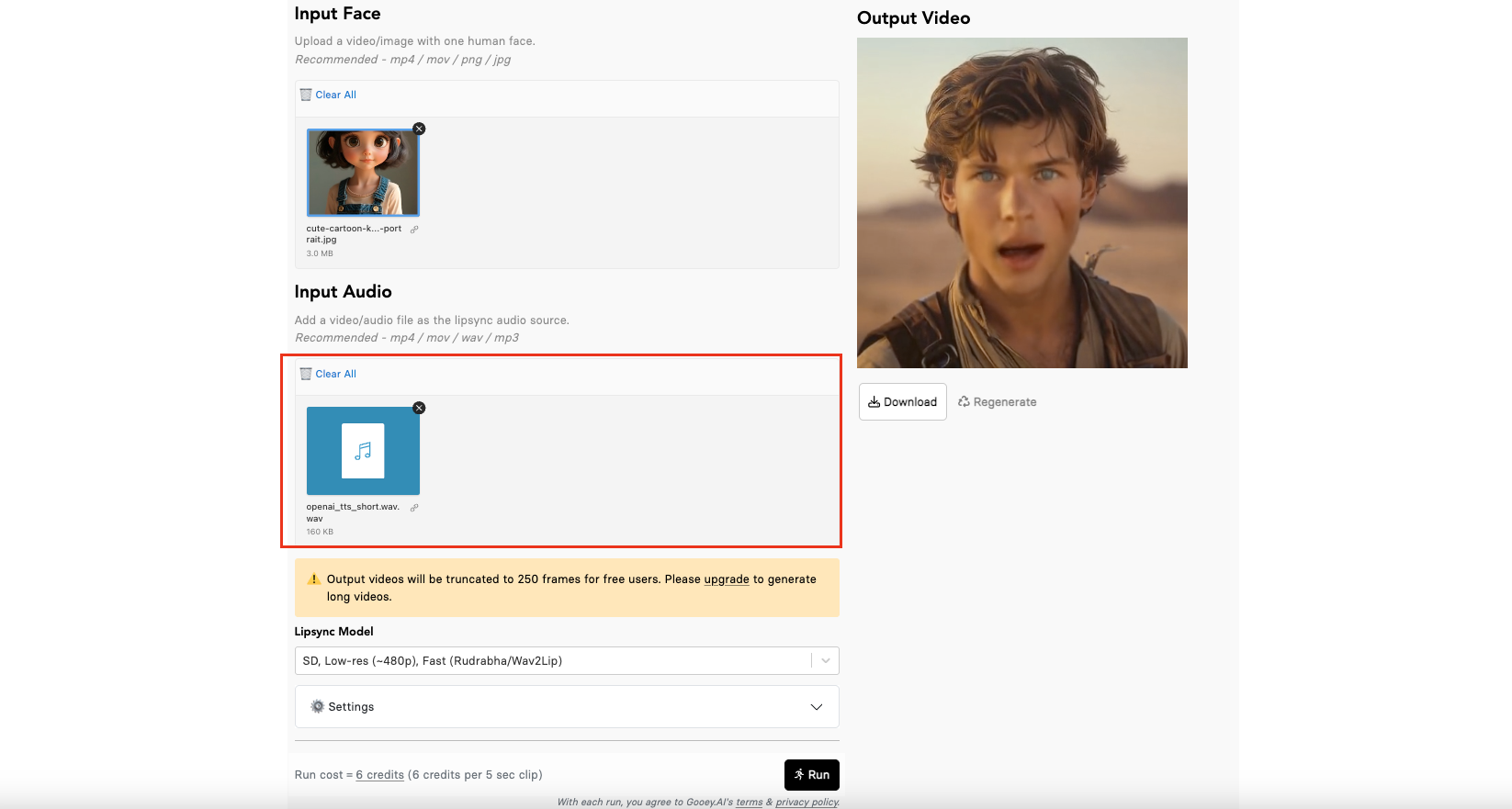Regenerate the output video

(x=997, y=402)
